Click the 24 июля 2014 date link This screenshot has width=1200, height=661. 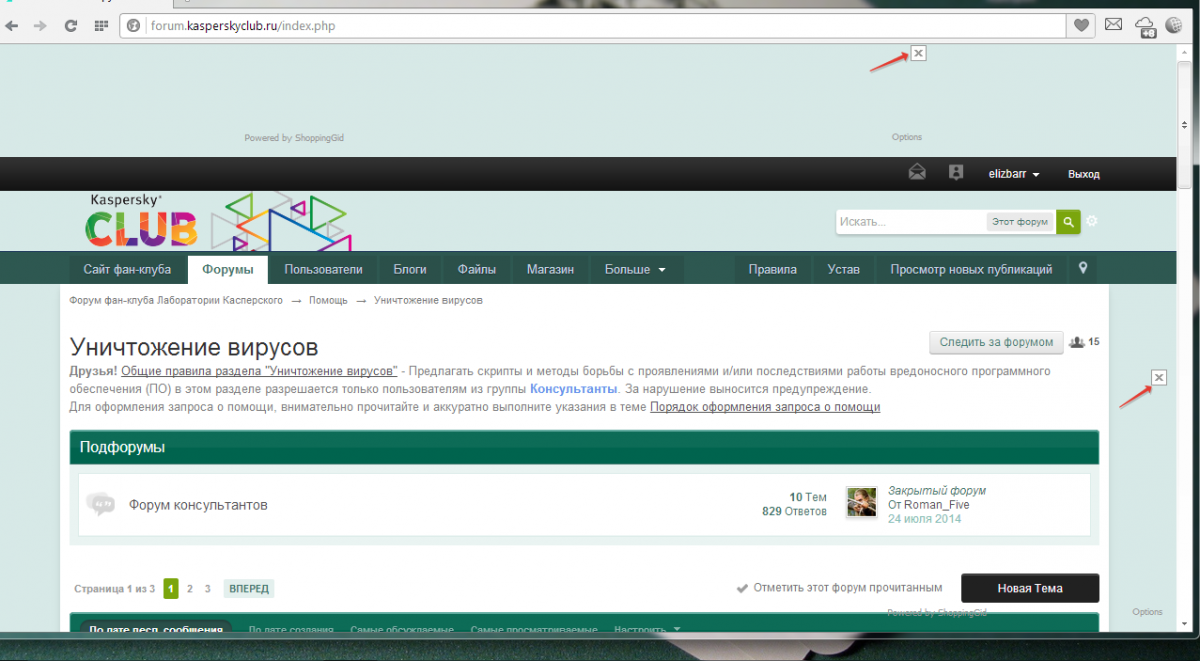pyautogui.click(x=924, y=519)
